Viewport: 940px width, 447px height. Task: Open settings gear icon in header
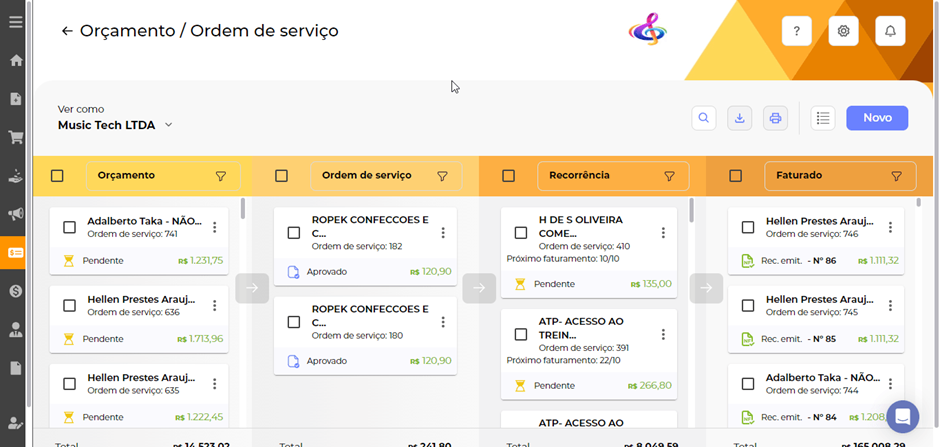[843, 31]
